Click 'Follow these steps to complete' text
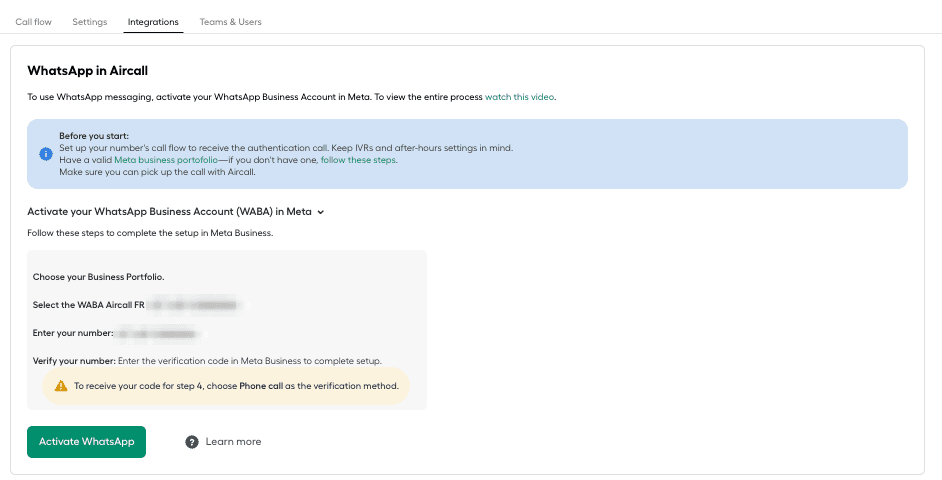942x480 pixels. click(x=150, y=233)
